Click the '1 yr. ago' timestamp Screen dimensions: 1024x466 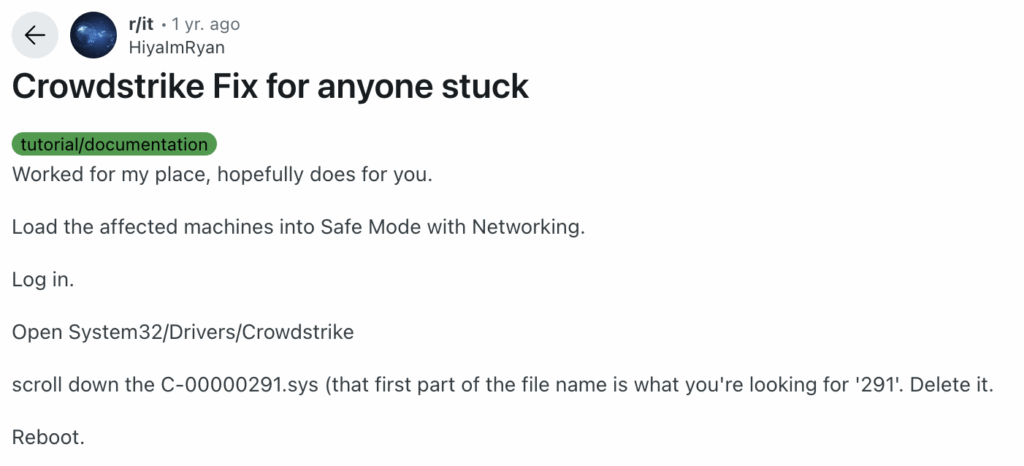(x=207, y=24)
